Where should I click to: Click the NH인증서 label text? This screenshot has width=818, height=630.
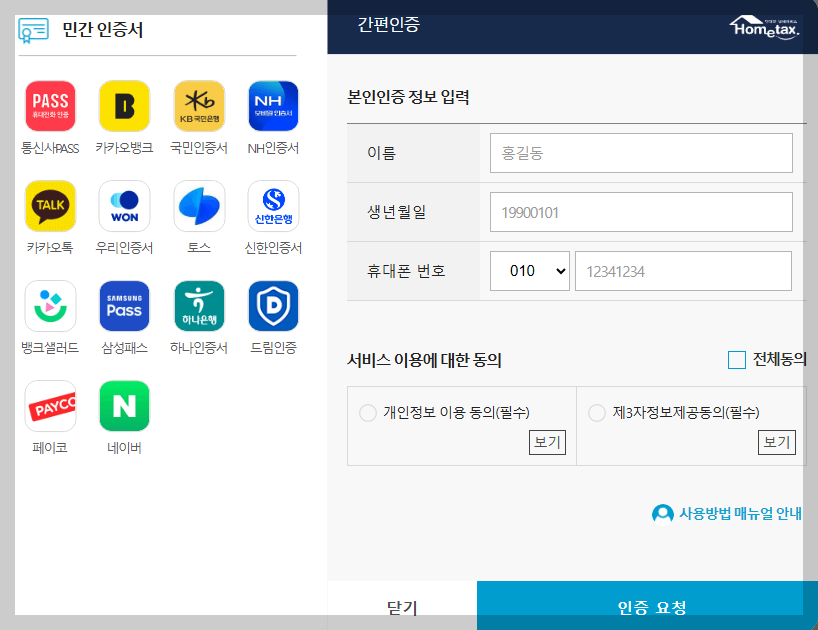coord(273,148)
